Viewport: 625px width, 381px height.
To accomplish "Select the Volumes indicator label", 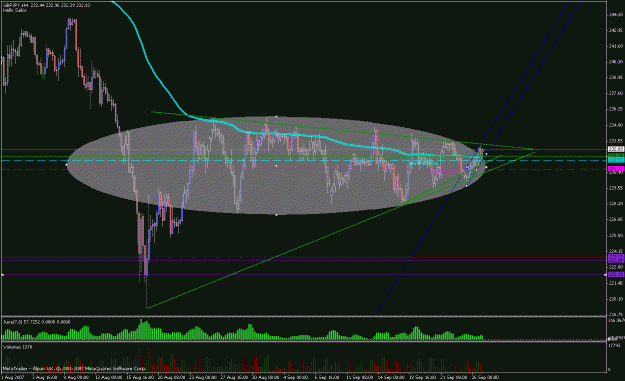I will [18, 347].
